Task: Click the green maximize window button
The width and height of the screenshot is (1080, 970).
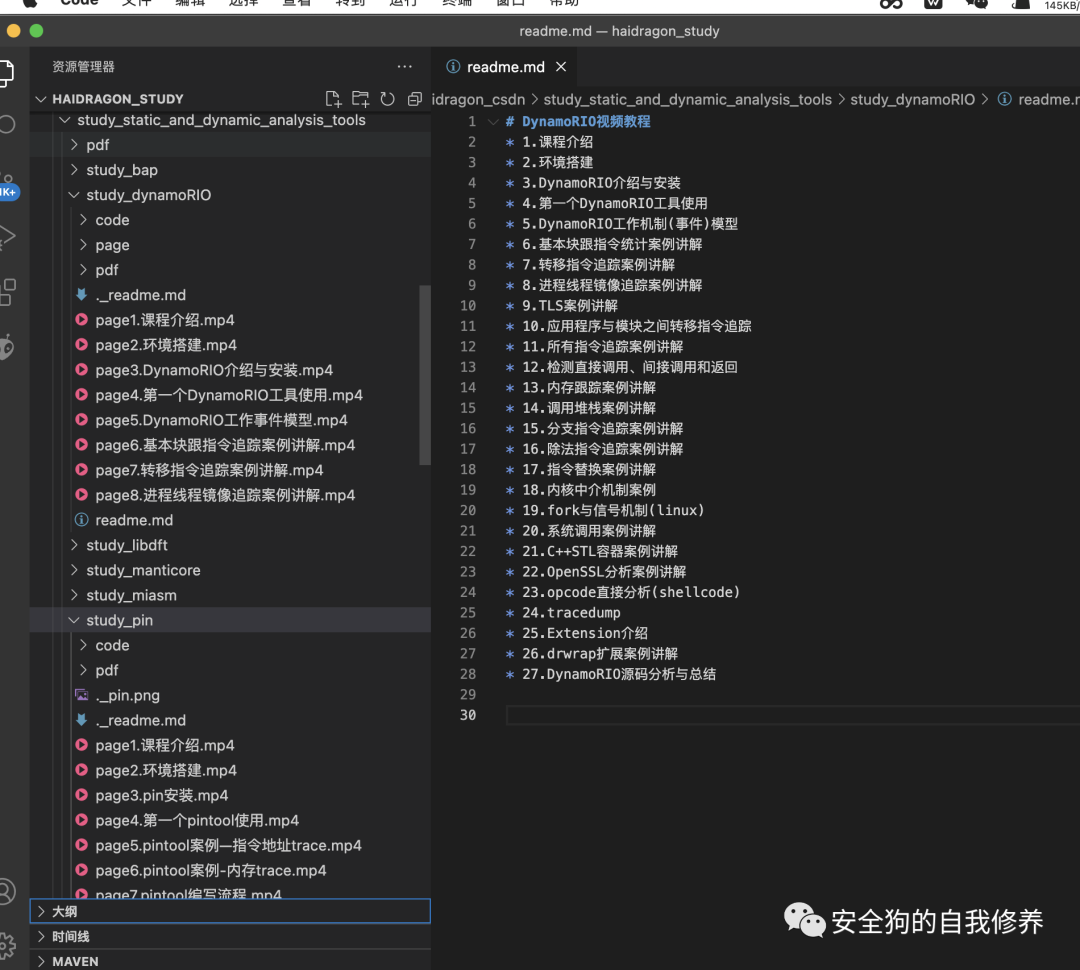Action: (x=37, y=31)
